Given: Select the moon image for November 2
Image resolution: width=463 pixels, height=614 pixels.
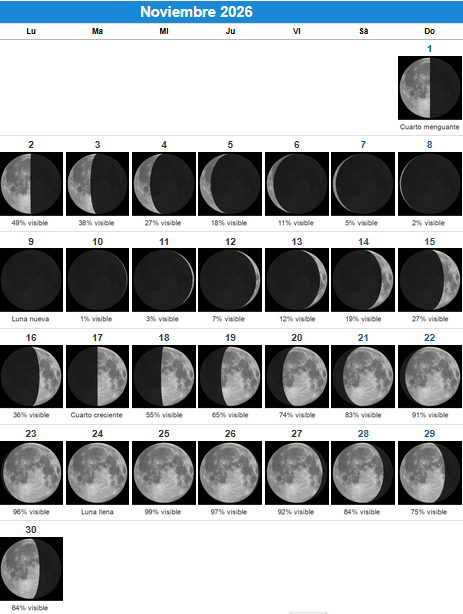Looking at the screenshot, I should (x=31, y=184).
